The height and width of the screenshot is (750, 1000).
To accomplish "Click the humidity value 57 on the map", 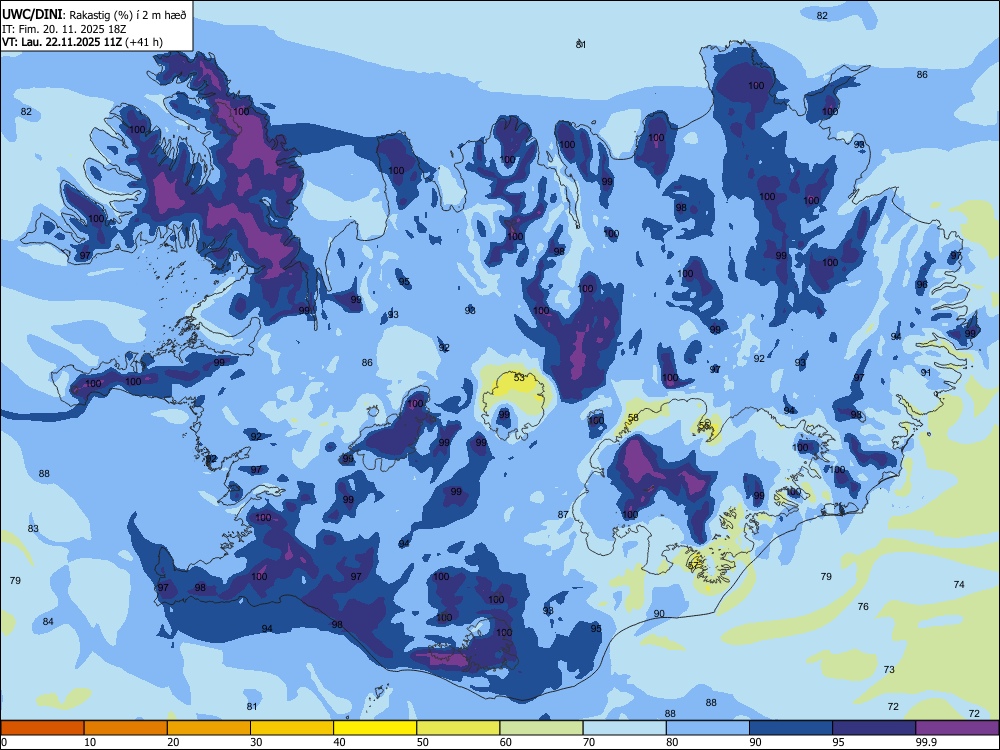I will point(693,565).
